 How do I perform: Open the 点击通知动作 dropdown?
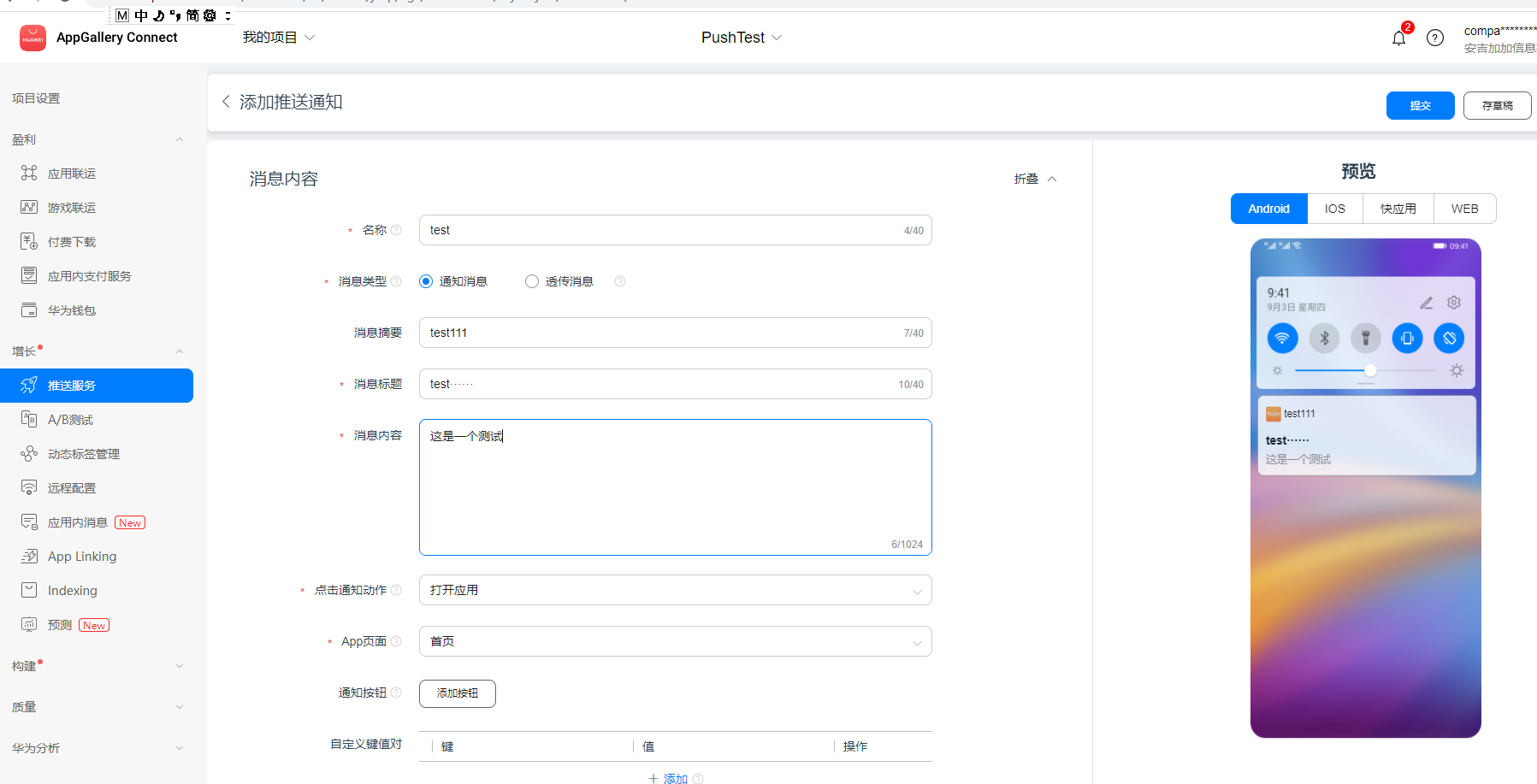(x=675, y=590)
